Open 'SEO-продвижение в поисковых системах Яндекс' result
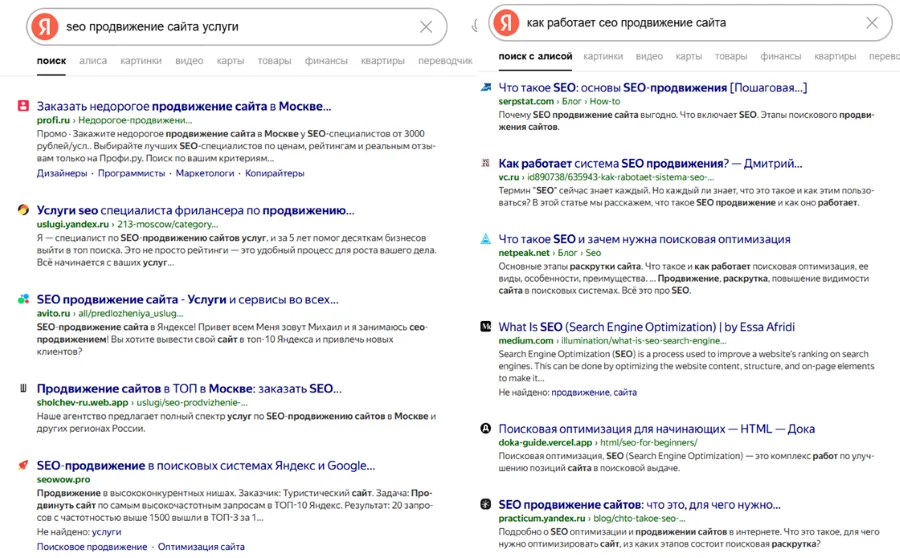The width and height of the screenshot is (900, 558). [206, 466]
